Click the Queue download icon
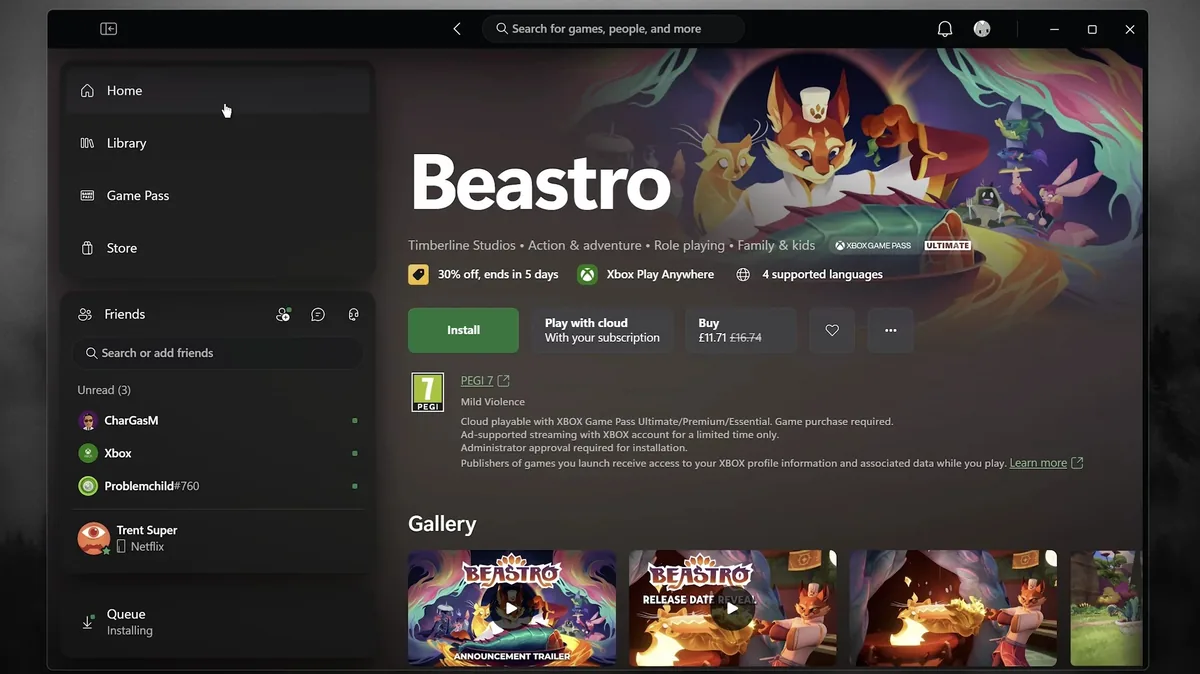1200x674 pixels. (87, 622)
